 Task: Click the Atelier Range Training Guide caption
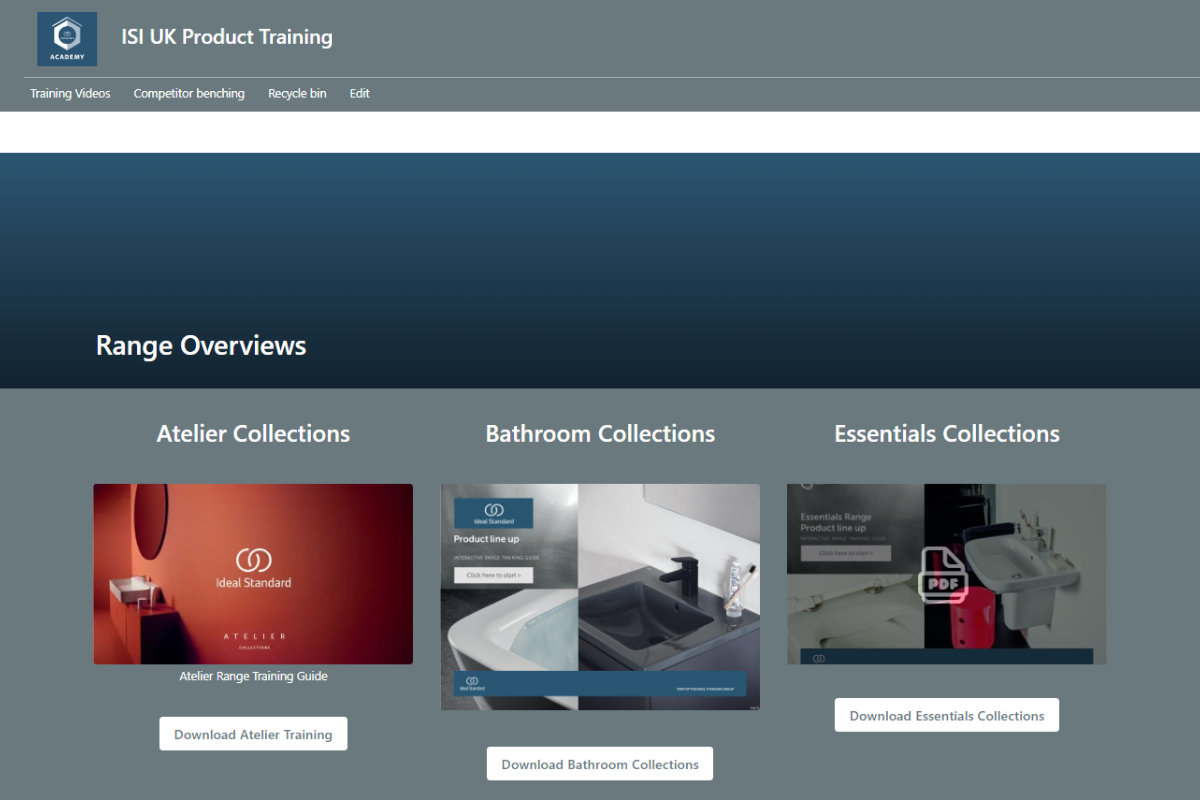(x=253, y=676)
